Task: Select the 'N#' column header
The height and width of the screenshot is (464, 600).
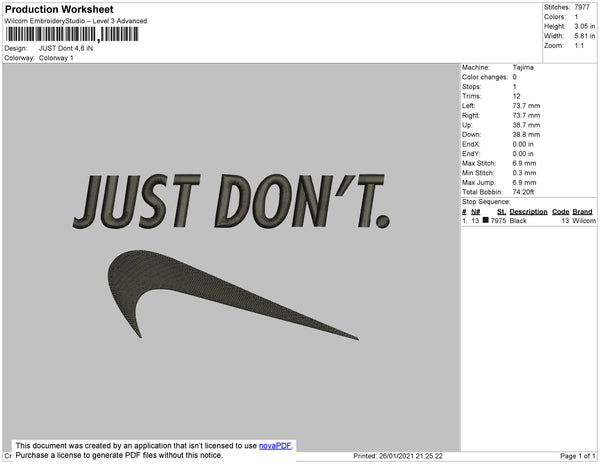Action: (475, 212)
